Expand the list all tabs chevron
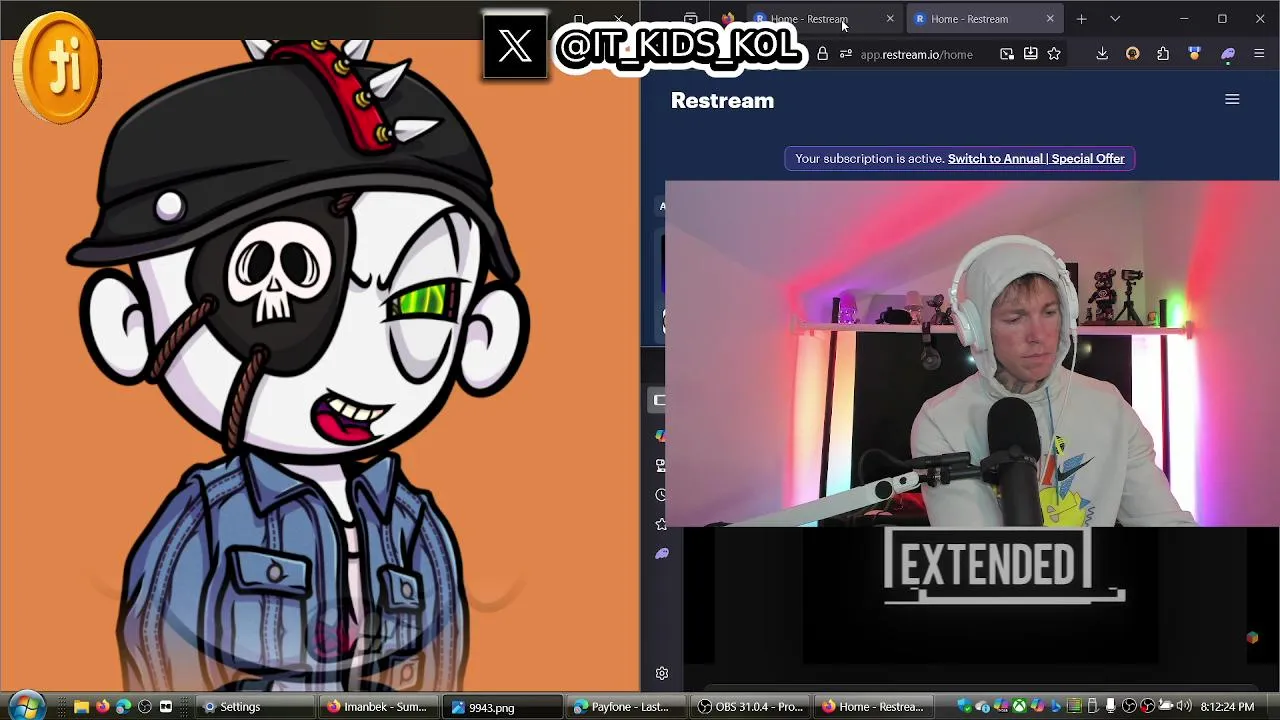Screen dimensions: 1280x720 click(1115, 19)
